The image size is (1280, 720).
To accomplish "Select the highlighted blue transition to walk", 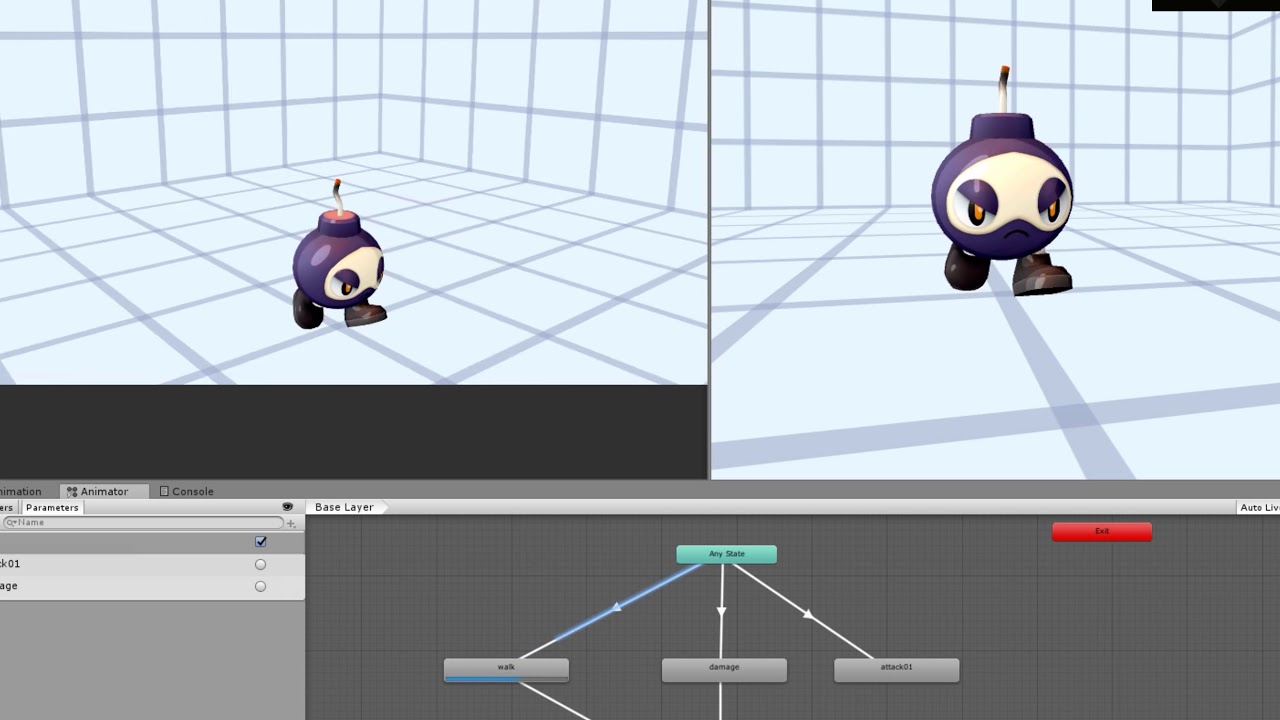I will (616, 608).
